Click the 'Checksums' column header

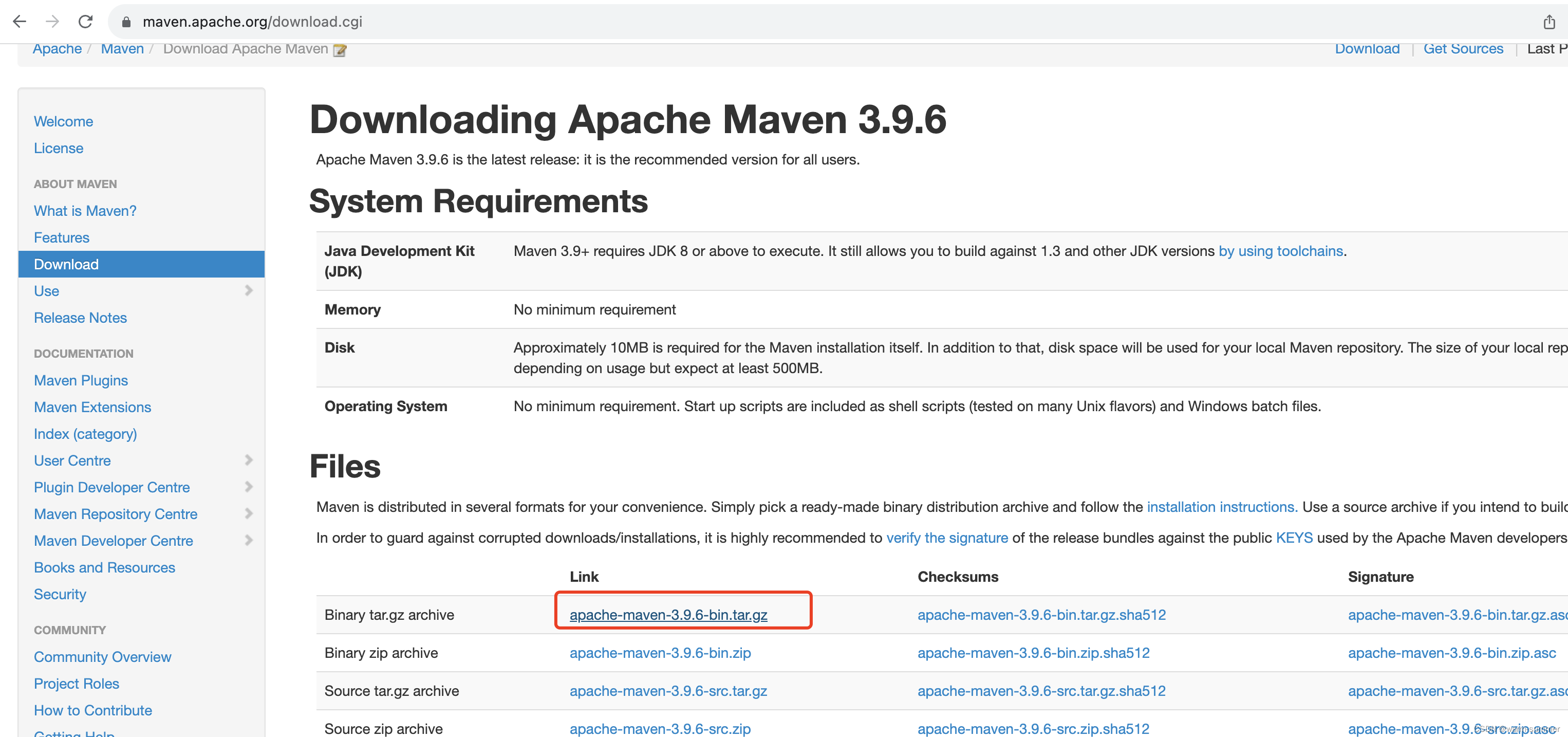(958, 577)
